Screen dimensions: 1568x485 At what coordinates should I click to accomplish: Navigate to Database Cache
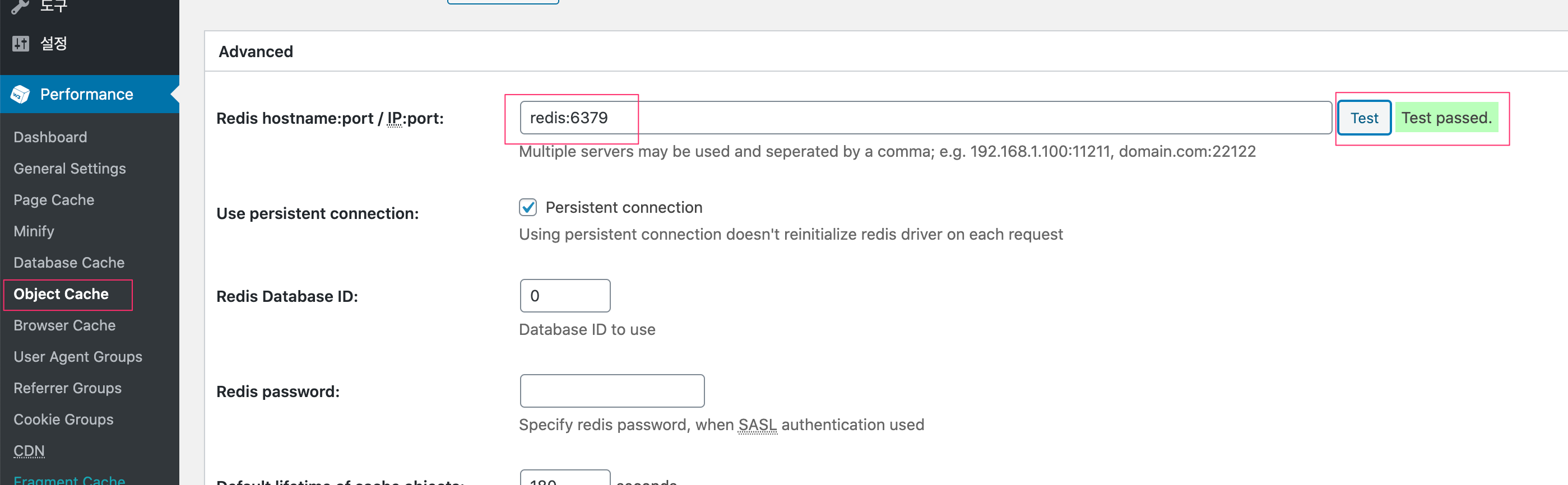coord(69,262)
